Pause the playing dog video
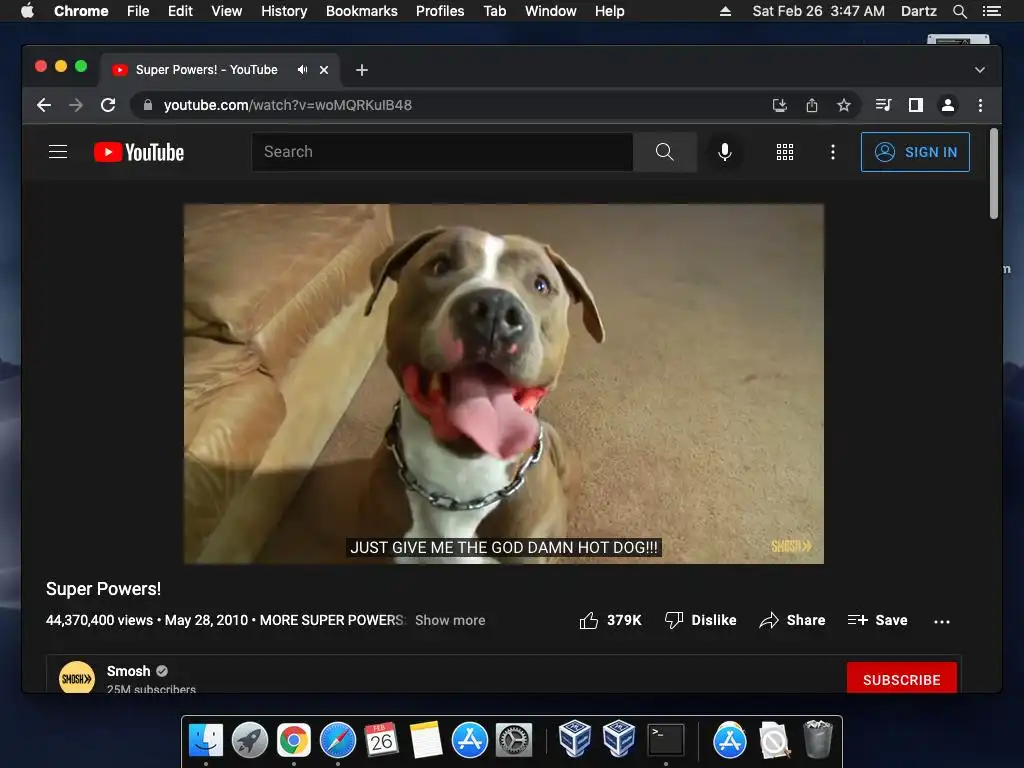 coord(504,383)
